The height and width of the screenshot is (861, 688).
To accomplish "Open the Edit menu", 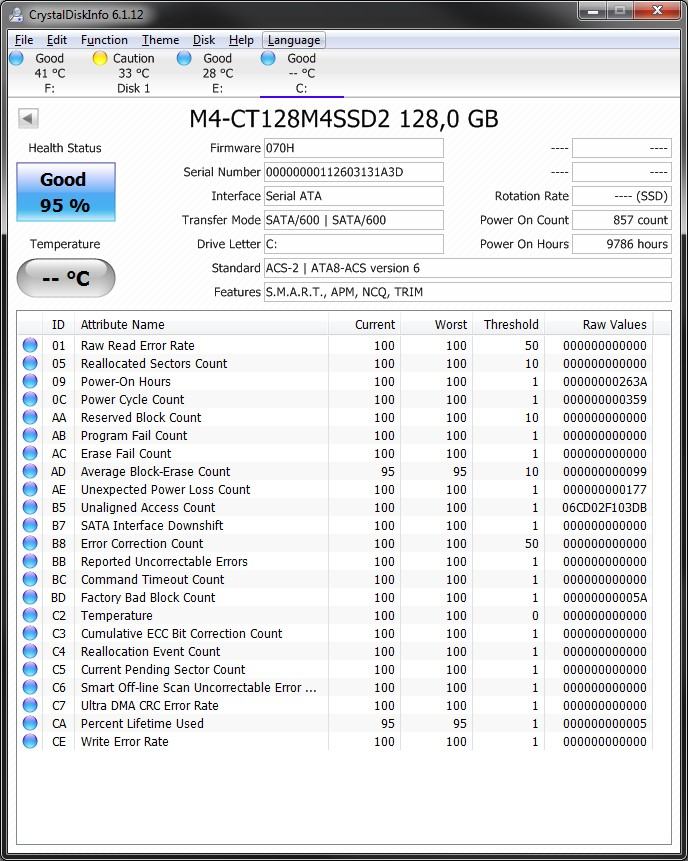I will (x=57, y=40).
